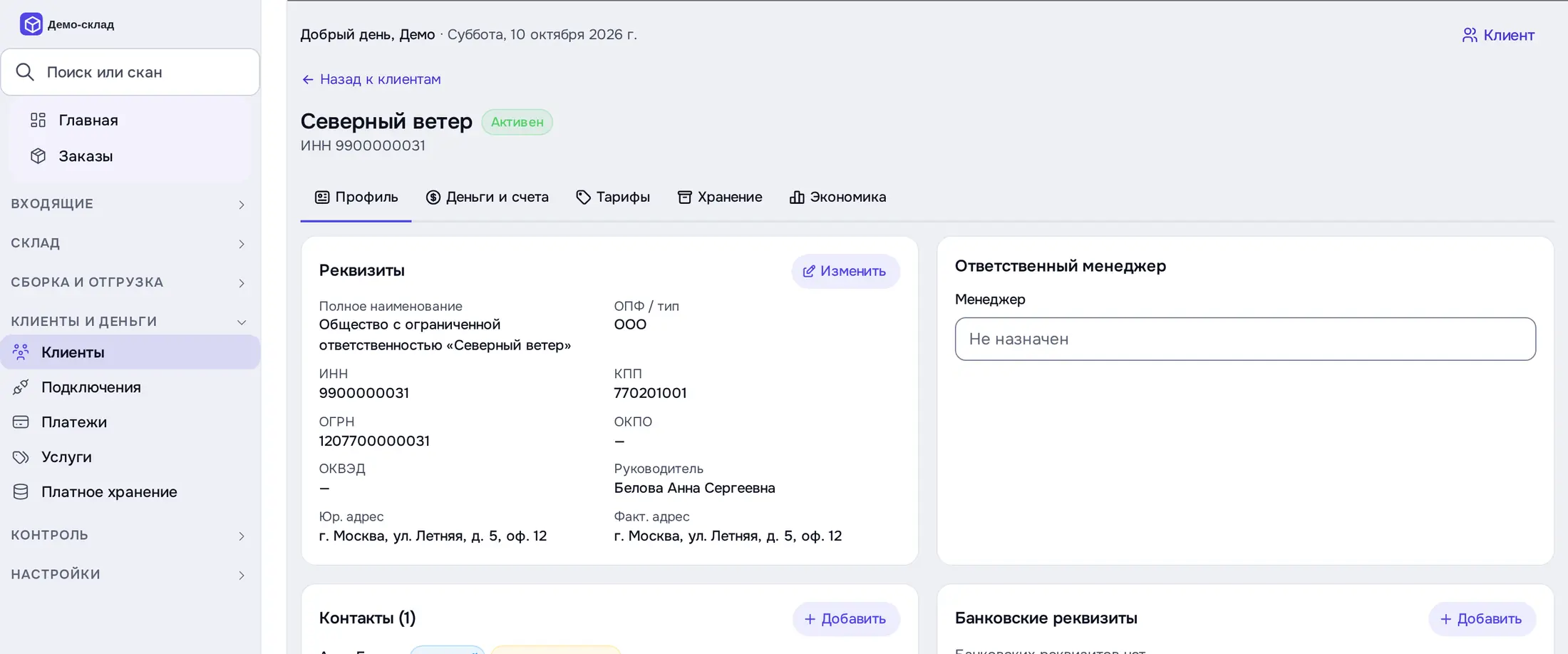1568x654 pixels.
Task: Click the back arrow icon near Назад
Action: (308, 79)
